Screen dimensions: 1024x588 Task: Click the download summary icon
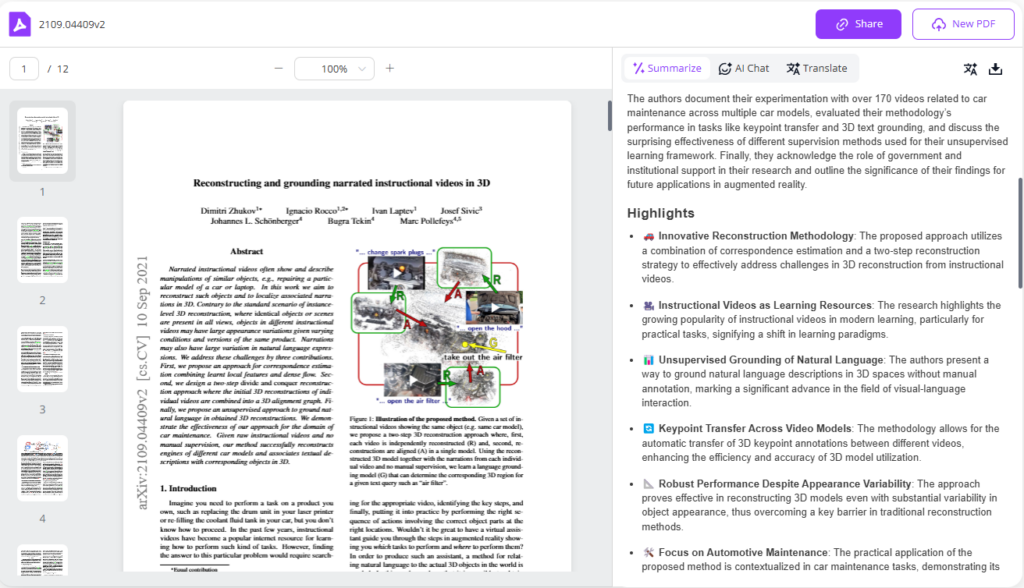point(995,69)
